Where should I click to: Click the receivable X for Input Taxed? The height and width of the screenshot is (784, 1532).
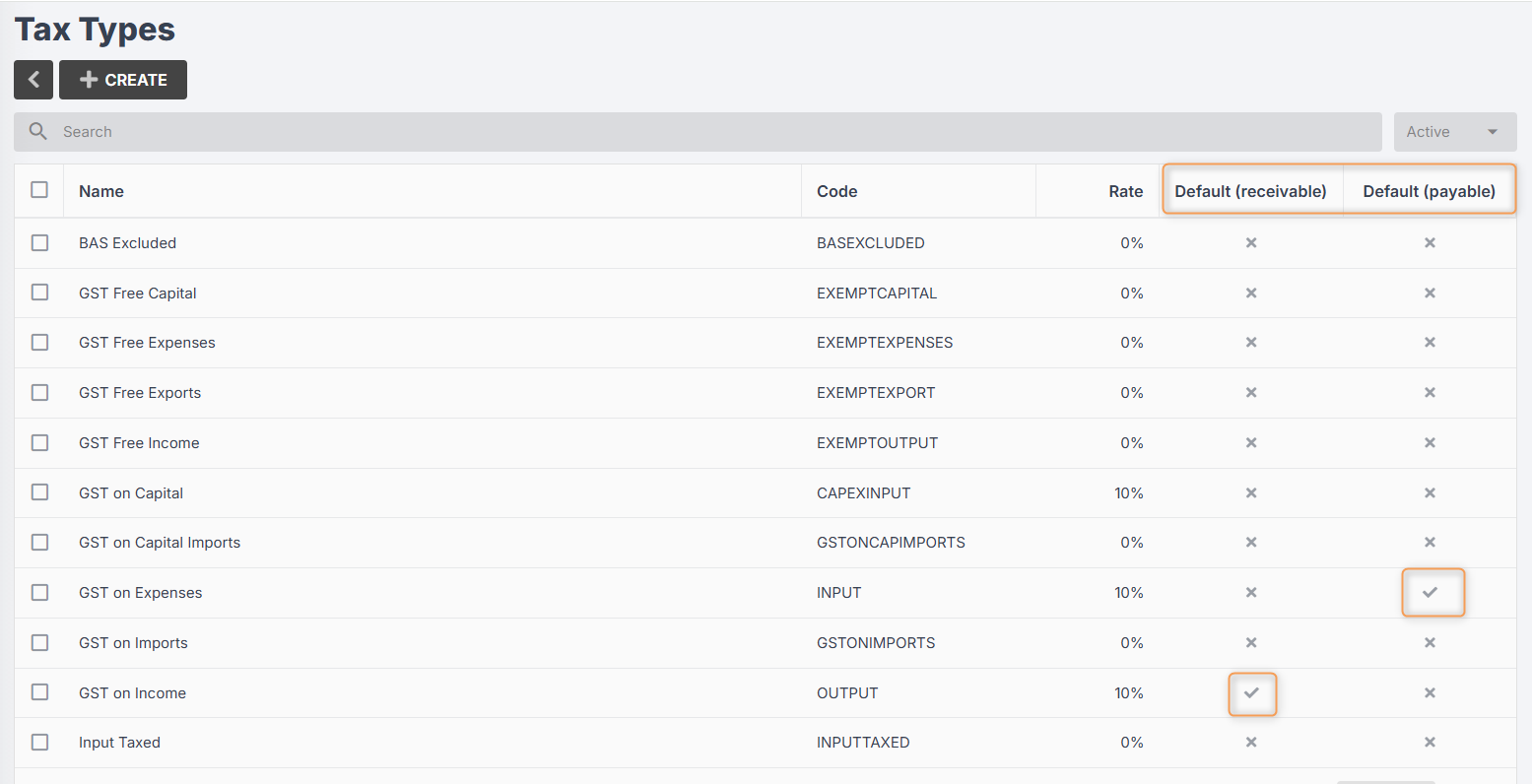(1251, 742)
